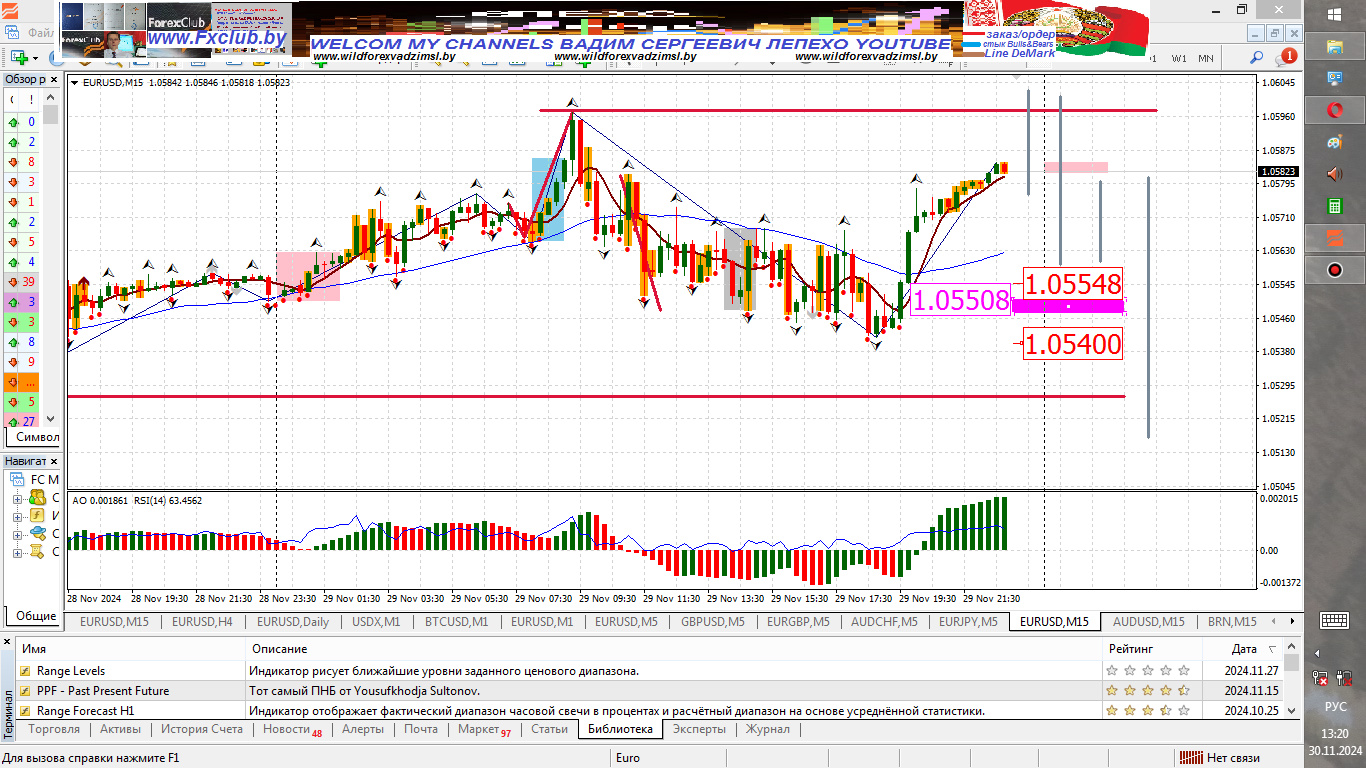Viewport: 1366px width, 768px height.
Task: Close the Terminal panel
Action: pyautogui.click(x=8, y=642)
